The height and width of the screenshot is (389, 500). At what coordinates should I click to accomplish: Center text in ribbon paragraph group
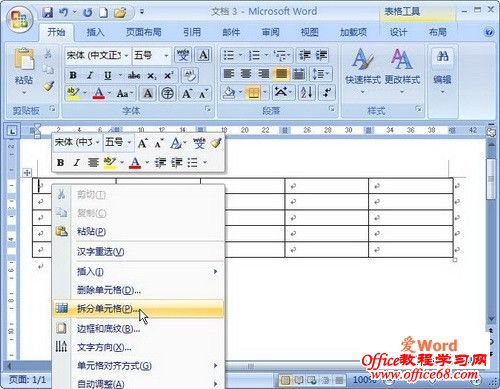pos(246,74)
